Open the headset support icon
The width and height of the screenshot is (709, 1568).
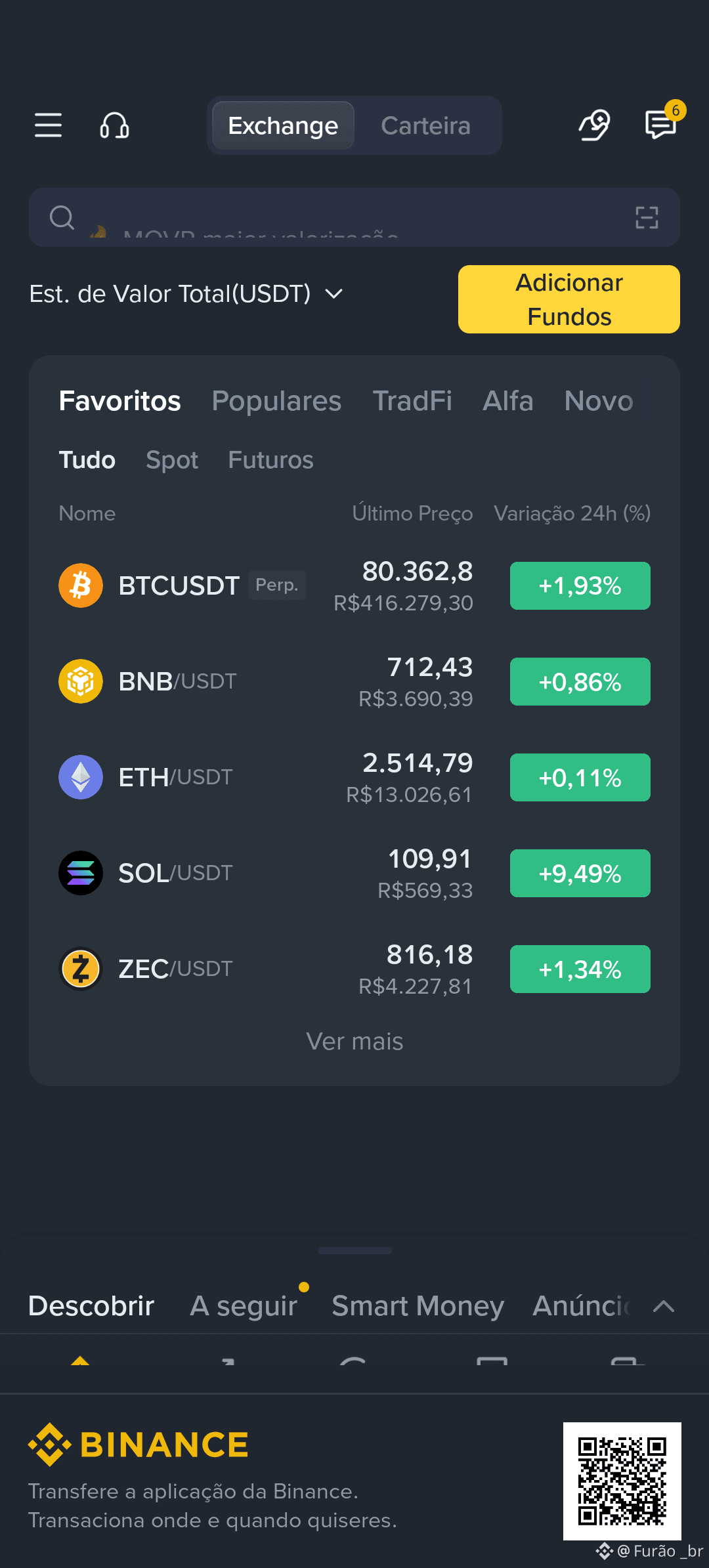point(114,125)
